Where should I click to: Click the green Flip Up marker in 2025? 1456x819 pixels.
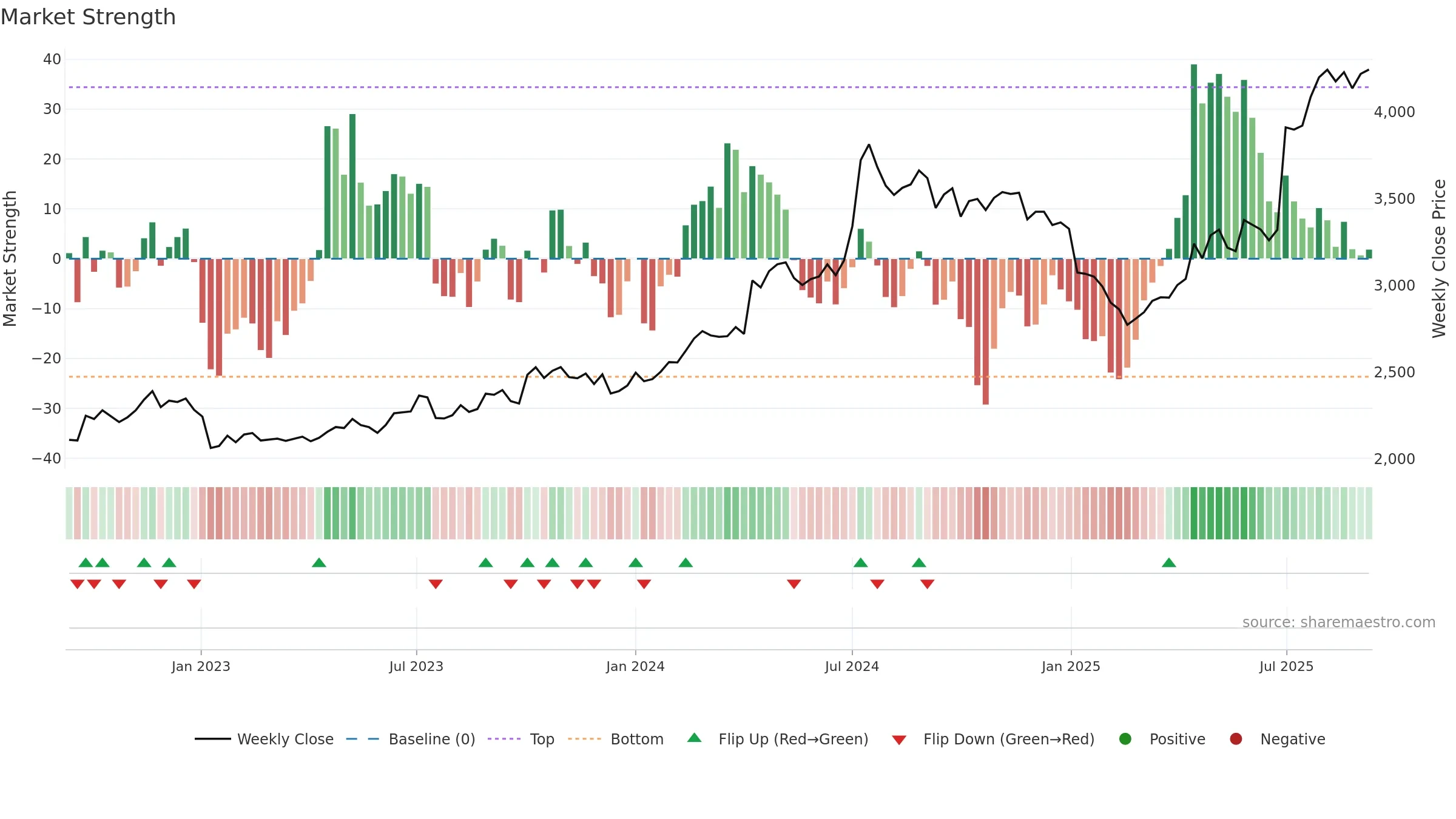point(1169,562)
